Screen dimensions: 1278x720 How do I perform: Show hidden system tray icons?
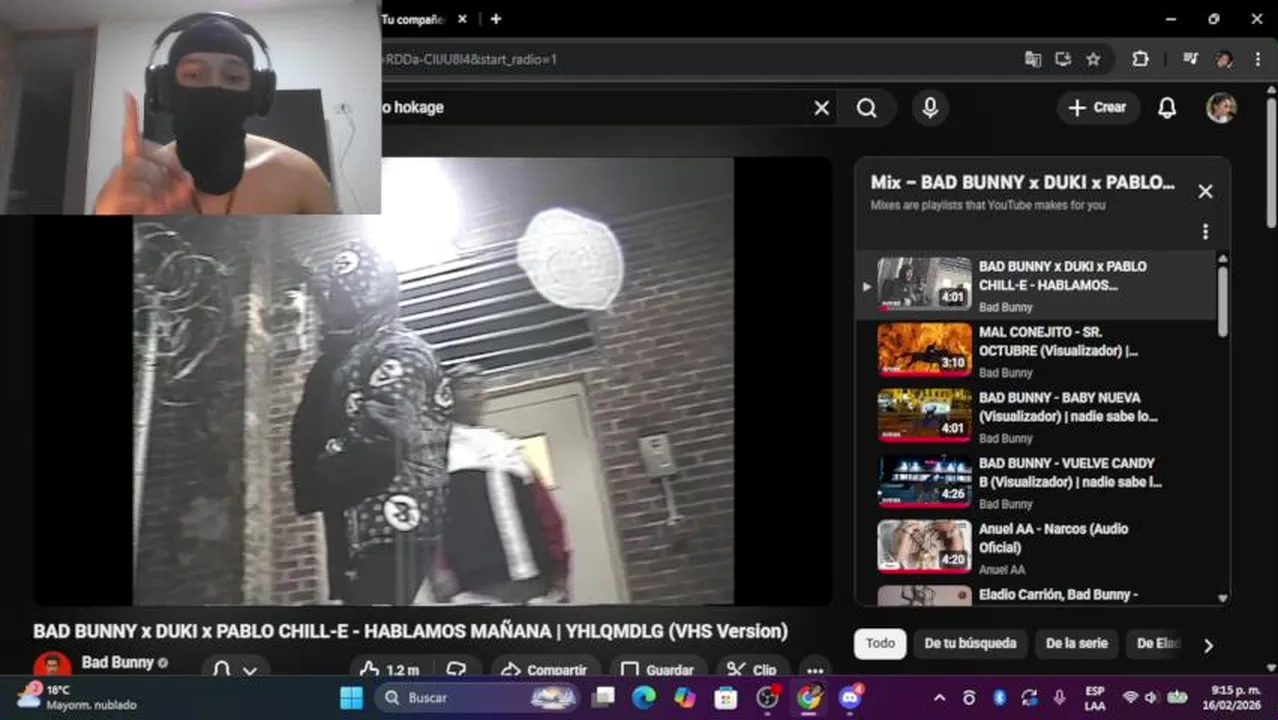939,698
